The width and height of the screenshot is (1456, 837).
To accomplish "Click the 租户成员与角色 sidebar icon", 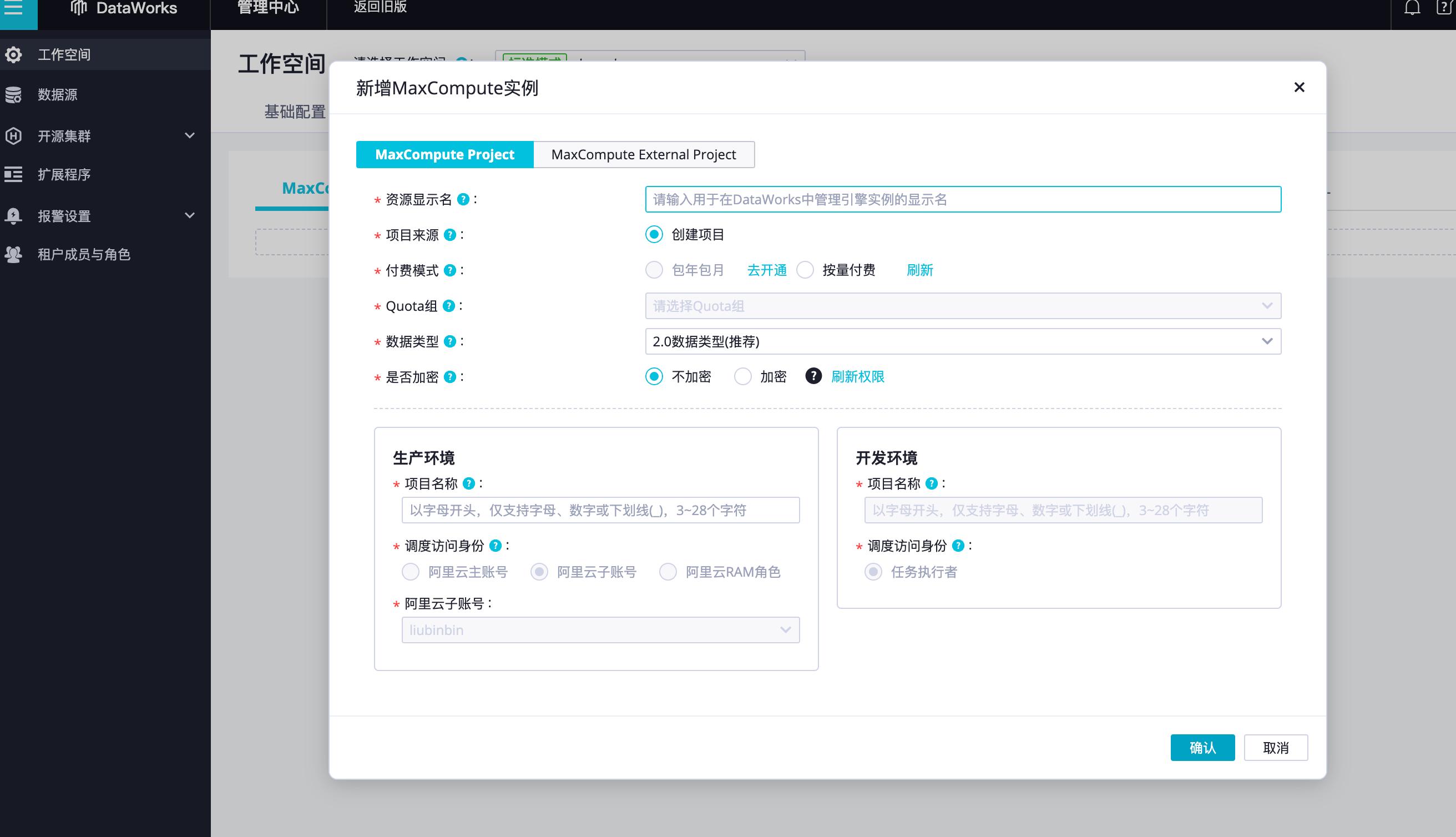I will click(x=14, y=254).
